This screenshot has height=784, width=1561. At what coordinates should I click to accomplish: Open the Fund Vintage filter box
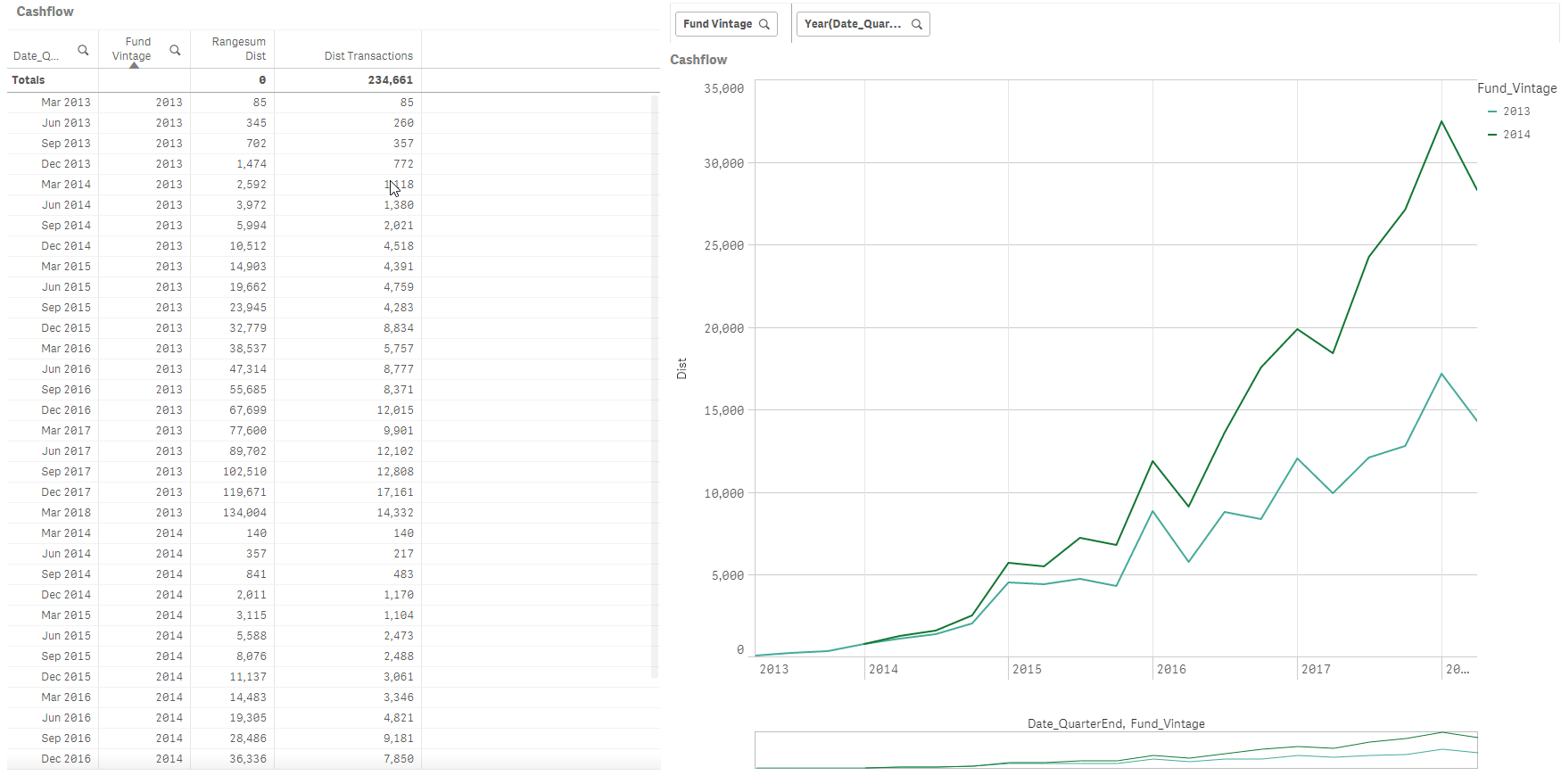click(726, 24)
